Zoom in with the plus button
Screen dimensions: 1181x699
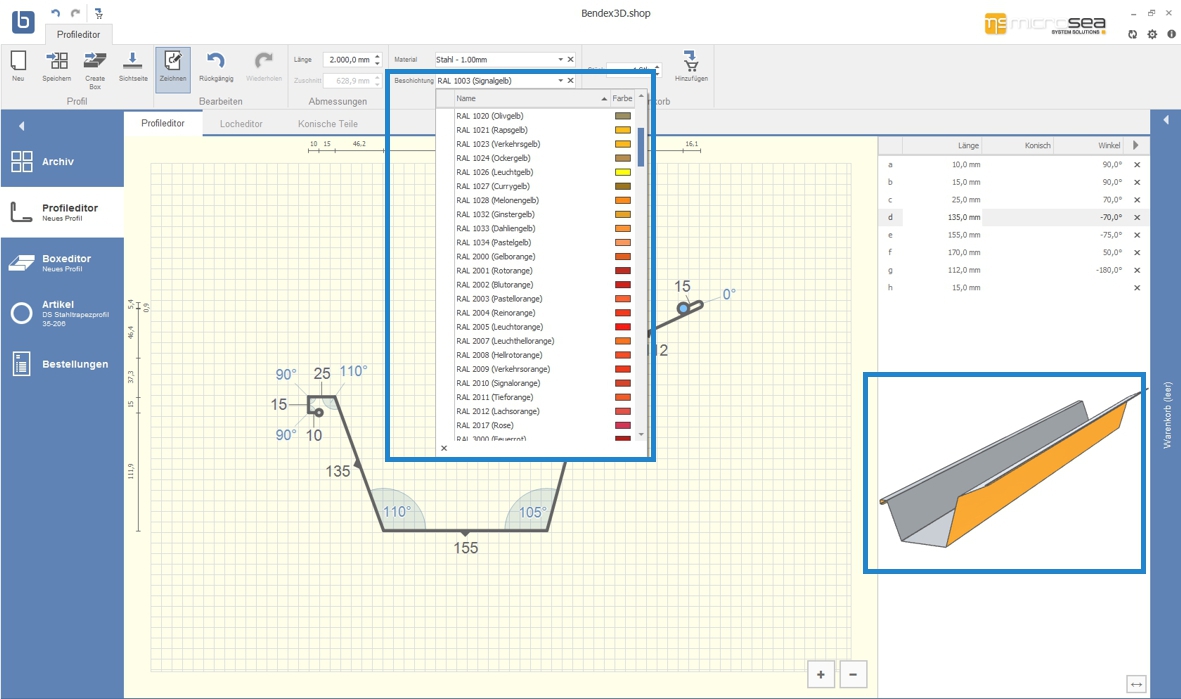821,674
